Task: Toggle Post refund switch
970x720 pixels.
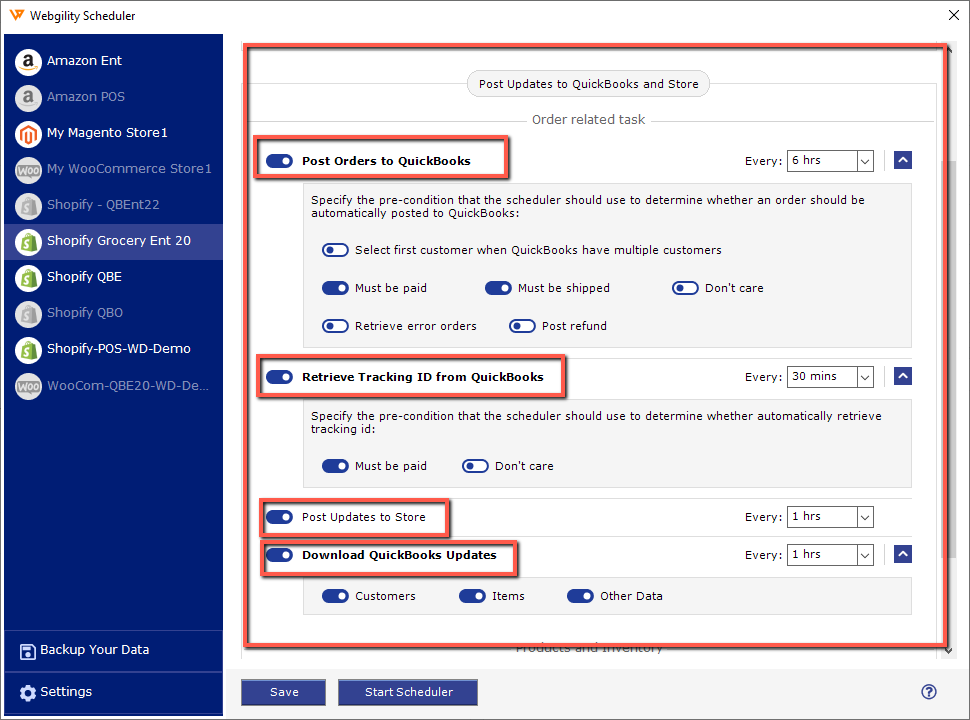Action: 522,326
